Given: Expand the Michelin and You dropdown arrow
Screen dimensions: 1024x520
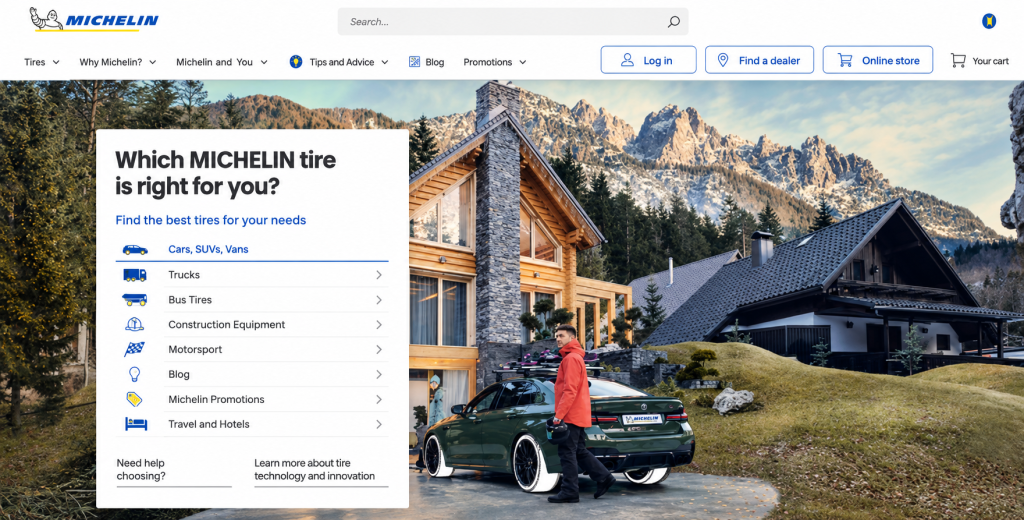Looking at the screenshot, I should tap(264, 62).
